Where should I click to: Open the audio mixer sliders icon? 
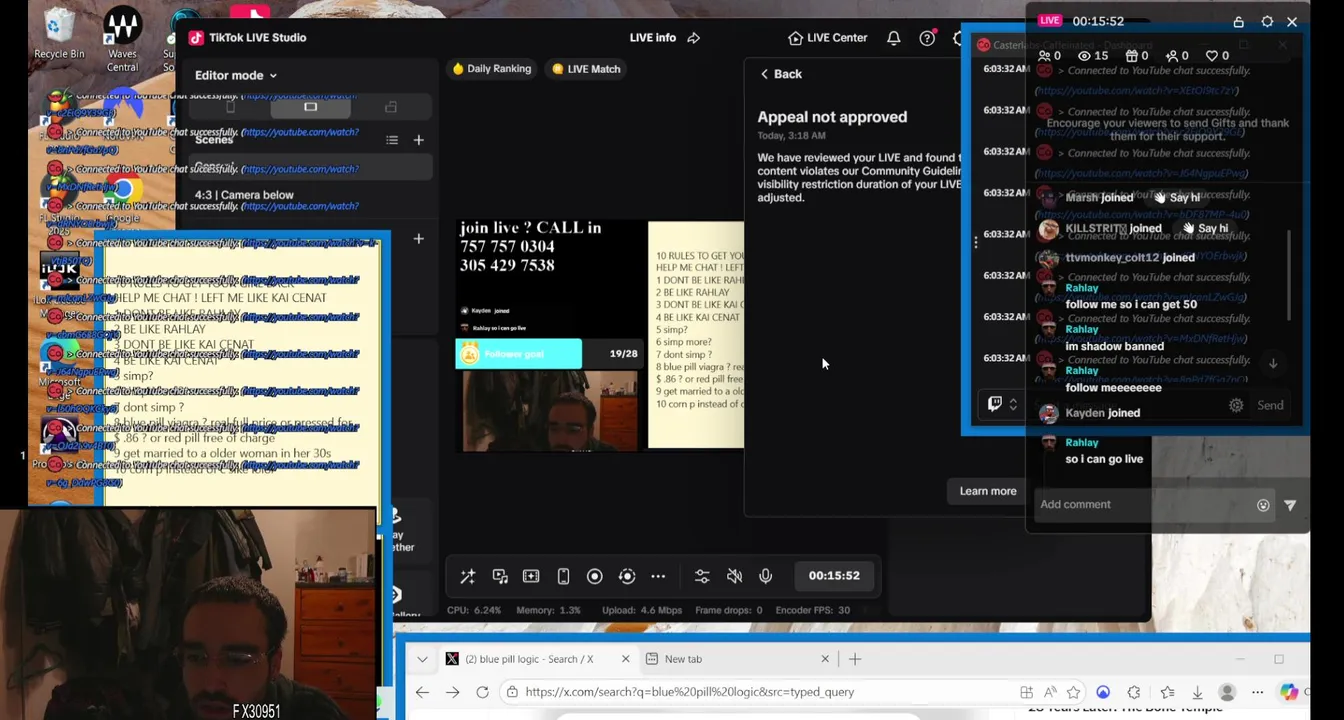(x=702, y=576)
